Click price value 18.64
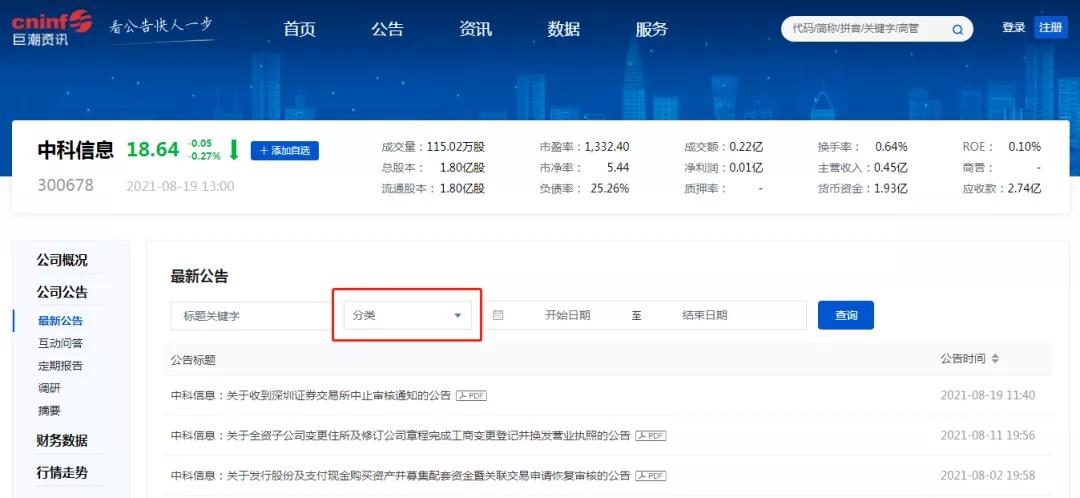Viewport: 1080px width, 498px height. [153, 150]
